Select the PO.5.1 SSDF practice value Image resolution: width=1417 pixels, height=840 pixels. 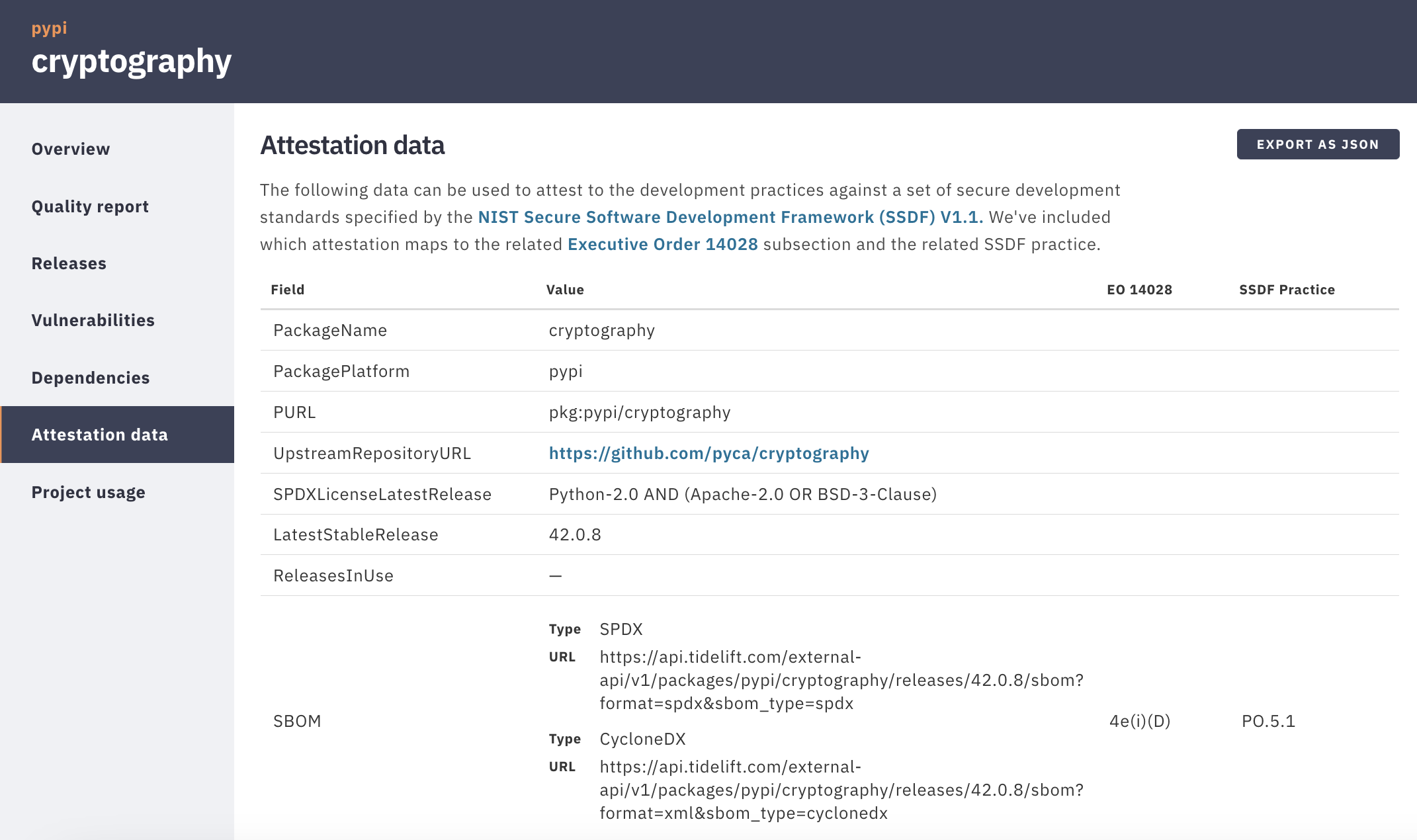click(x=1268, y=721)
